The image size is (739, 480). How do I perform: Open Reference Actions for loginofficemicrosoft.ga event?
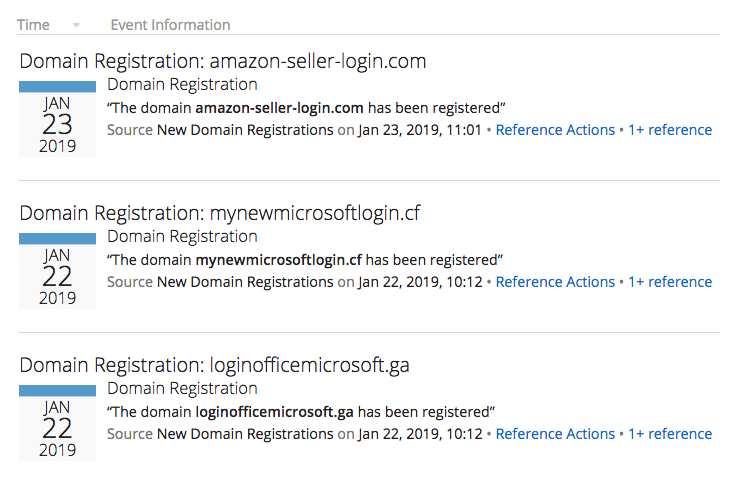(555, 434)
